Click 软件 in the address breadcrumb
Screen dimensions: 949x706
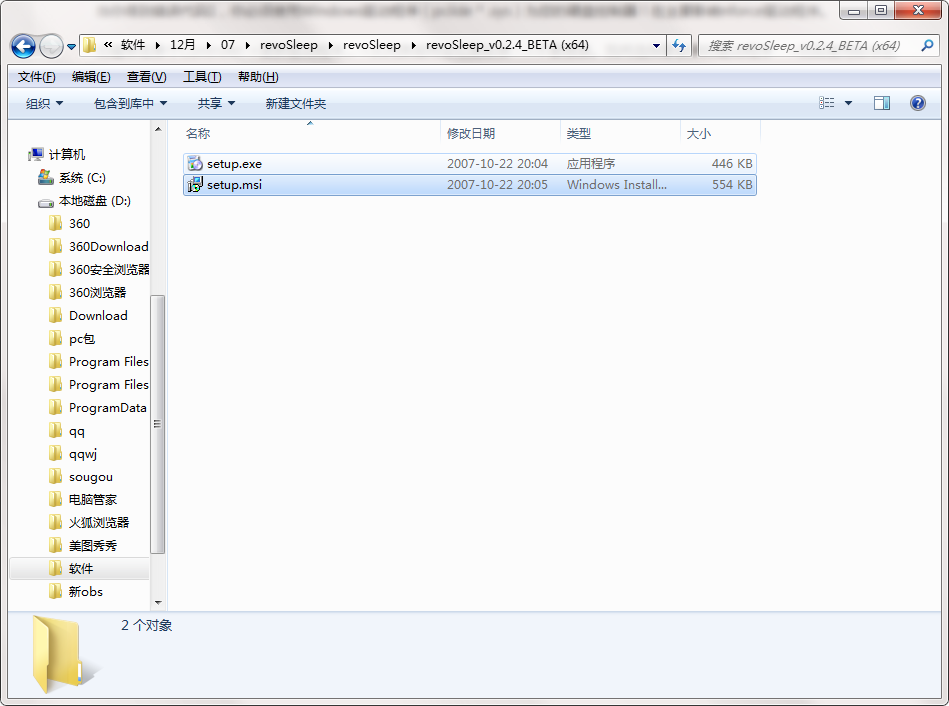tap(133, 45)
